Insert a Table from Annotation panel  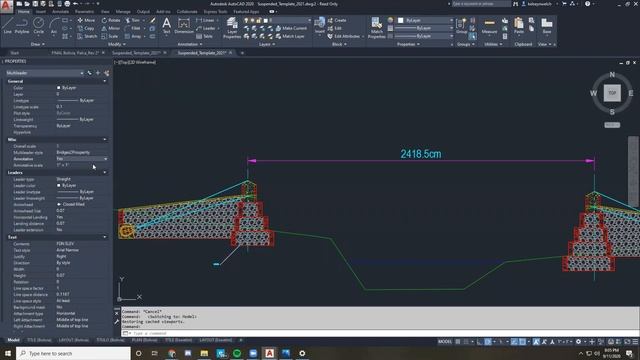tap(204, 36)
